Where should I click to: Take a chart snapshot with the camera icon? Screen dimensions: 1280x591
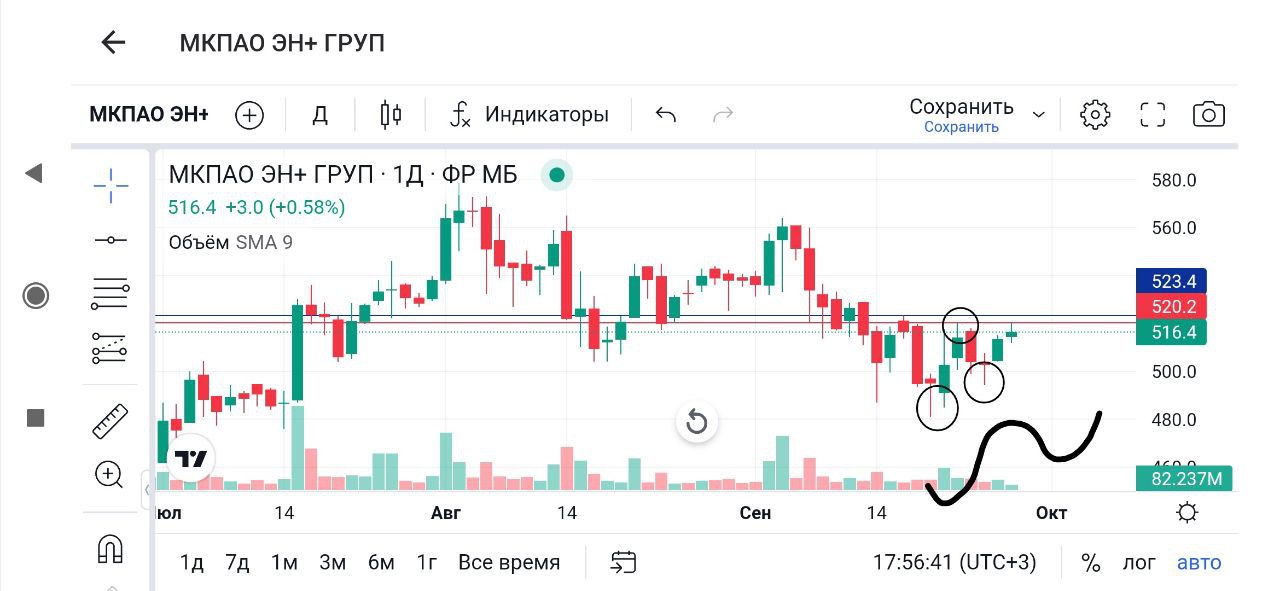1209,115
